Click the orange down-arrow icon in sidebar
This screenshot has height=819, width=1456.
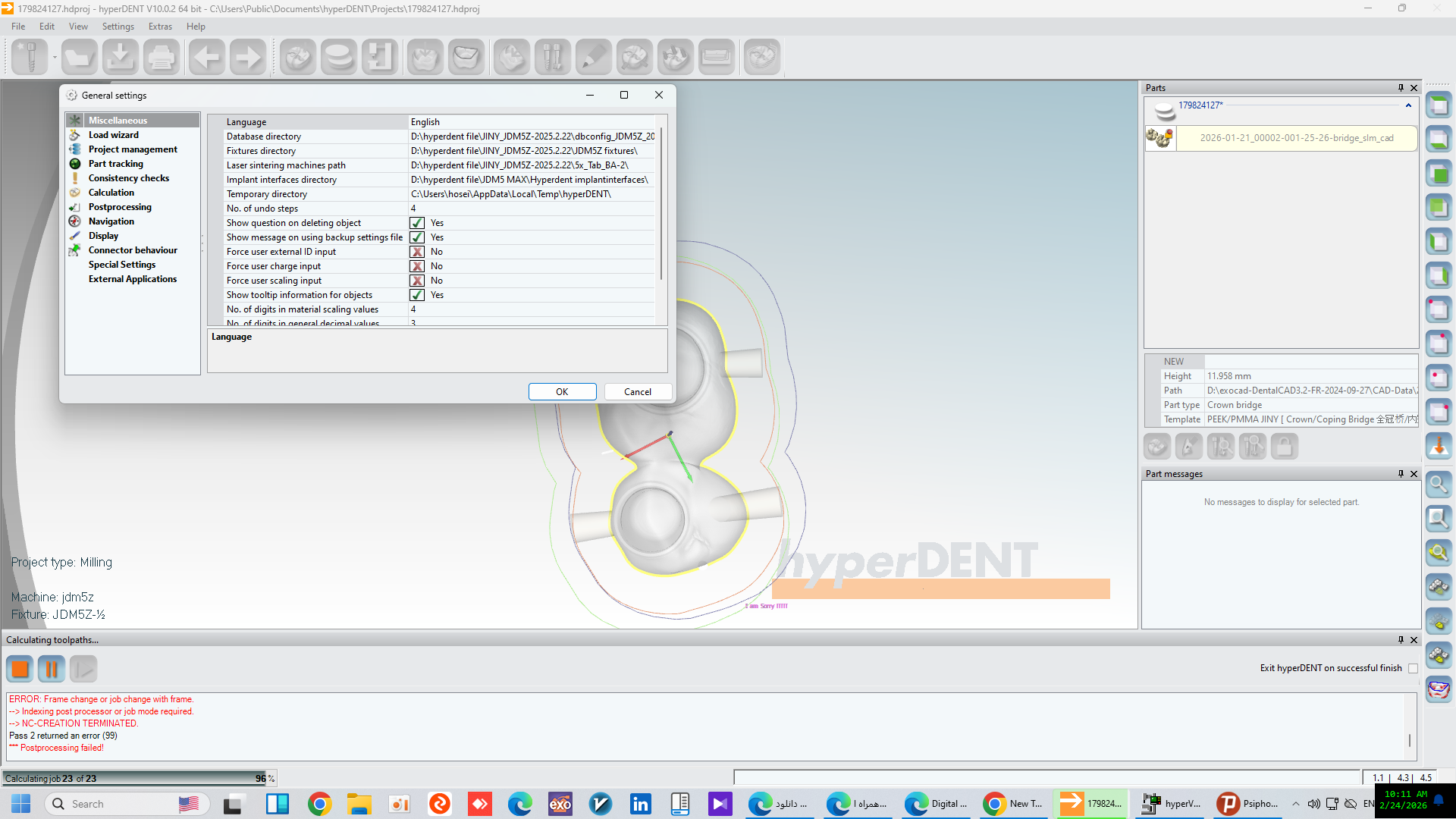click(x=1439, y=446)
